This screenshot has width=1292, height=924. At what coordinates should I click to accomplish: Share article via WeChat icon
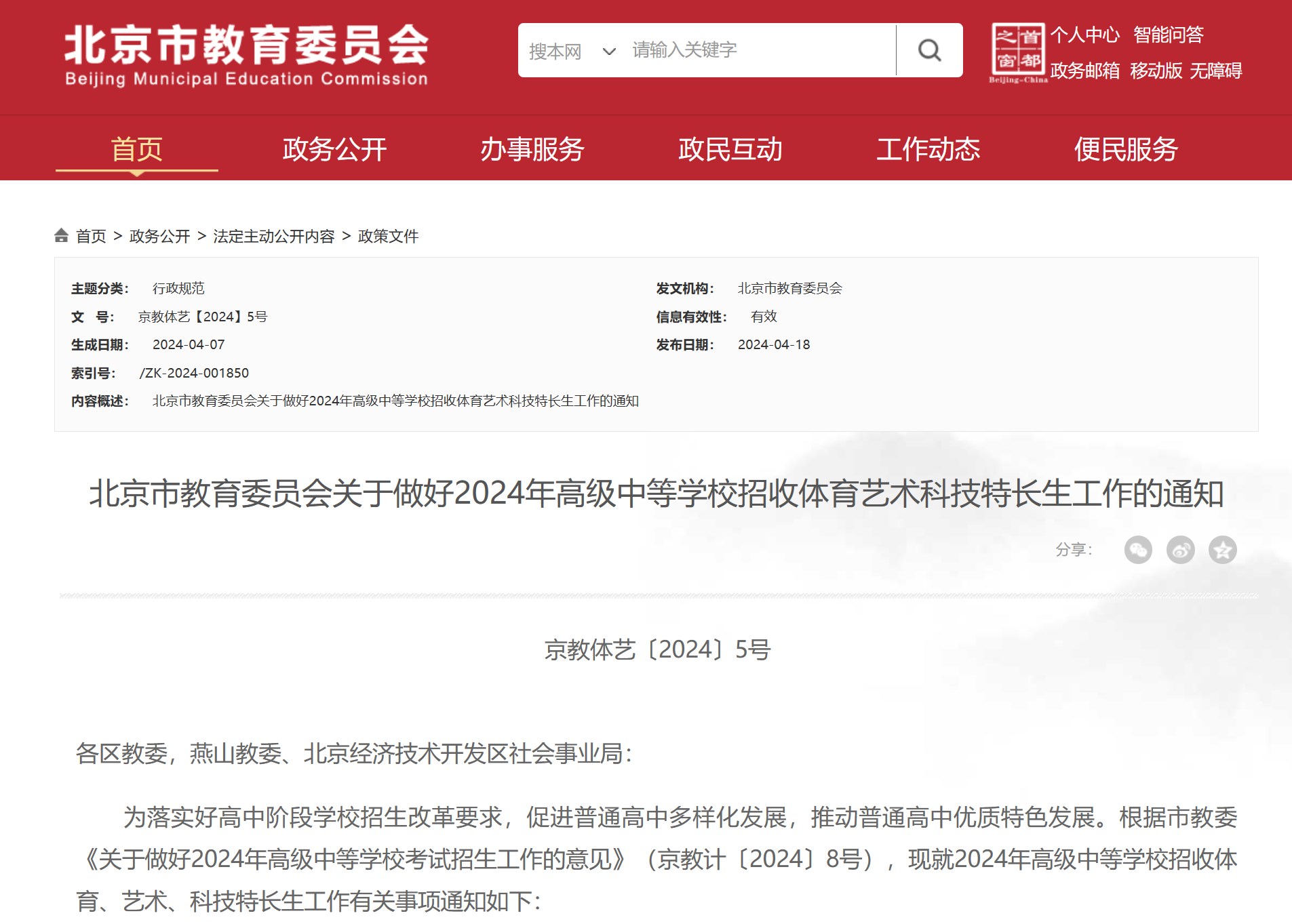pyautogui.click(x=1138, y=550)
